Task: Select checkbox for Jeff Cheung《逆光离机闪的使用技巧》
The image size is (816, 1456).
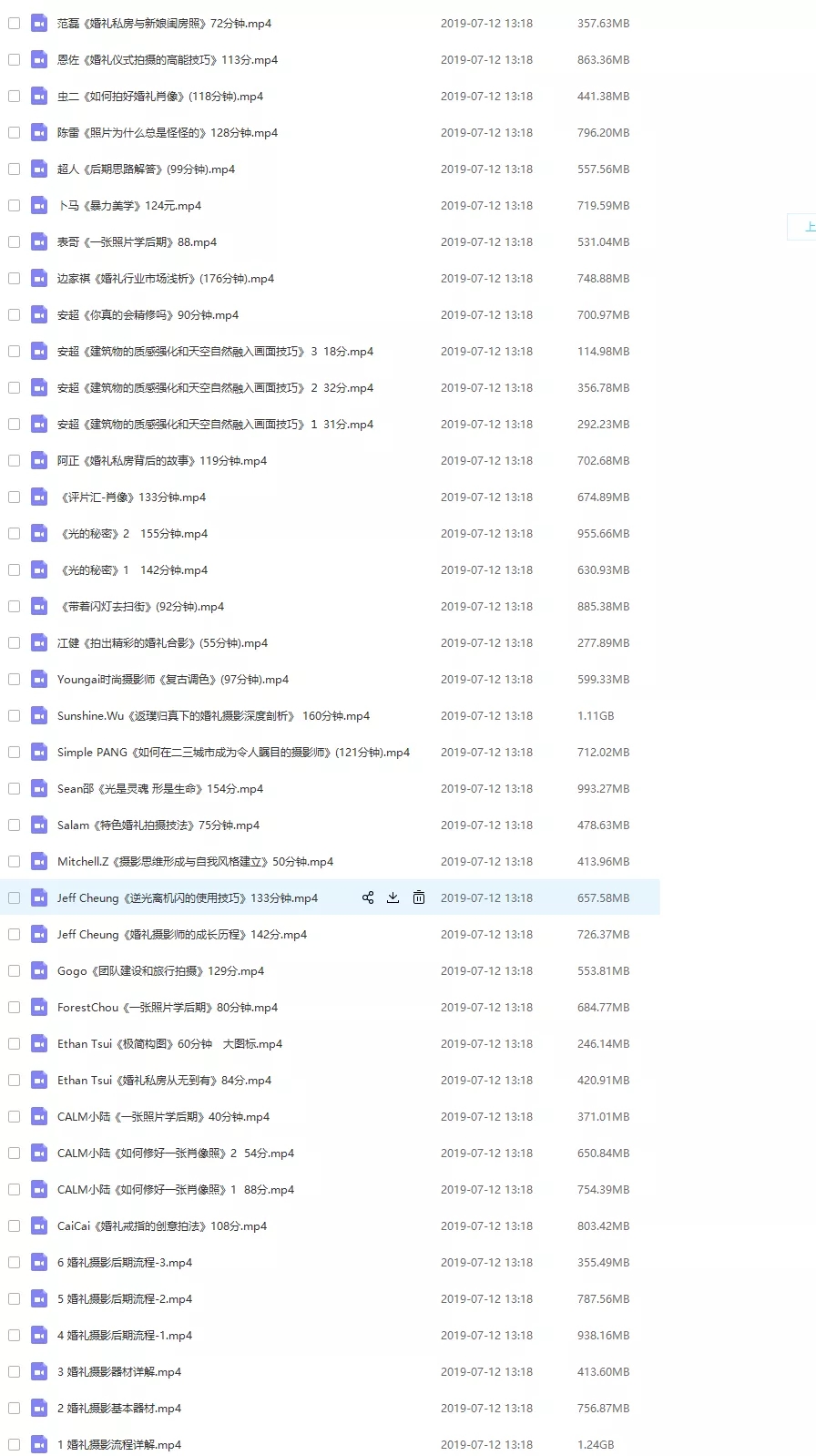Action: point(14,897)
